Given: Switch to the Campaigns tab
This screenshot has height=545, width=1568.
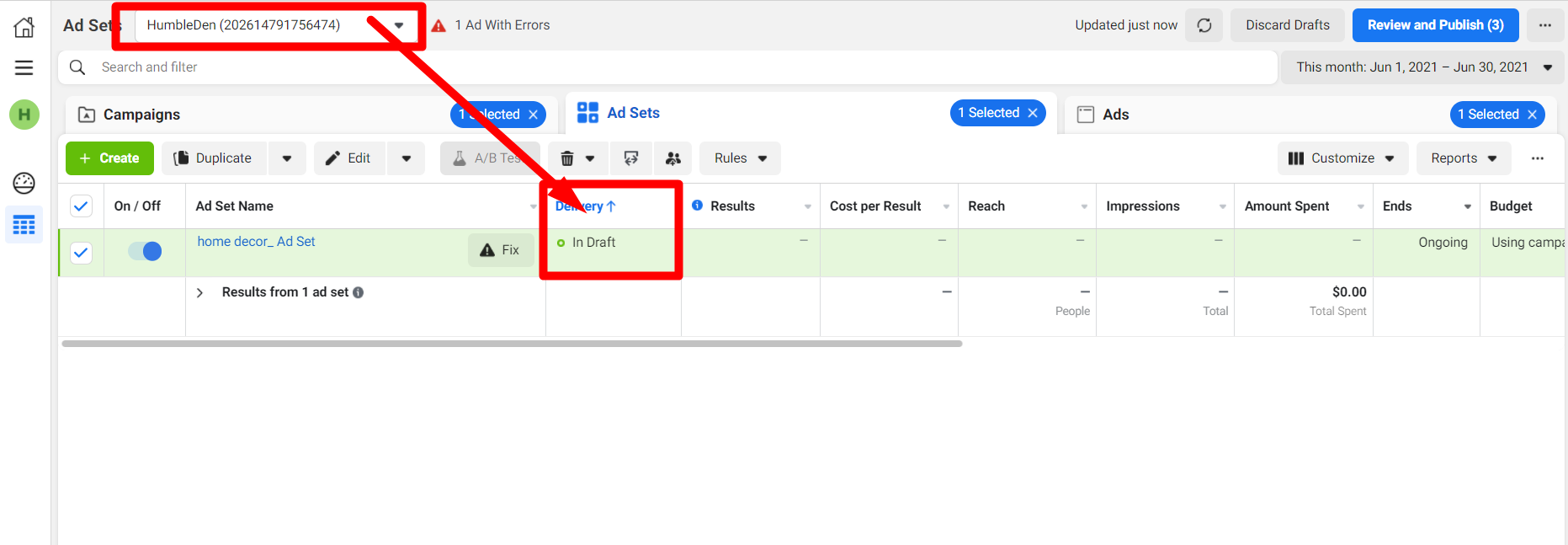Looking at the screenshot, I should pos(141,115).
